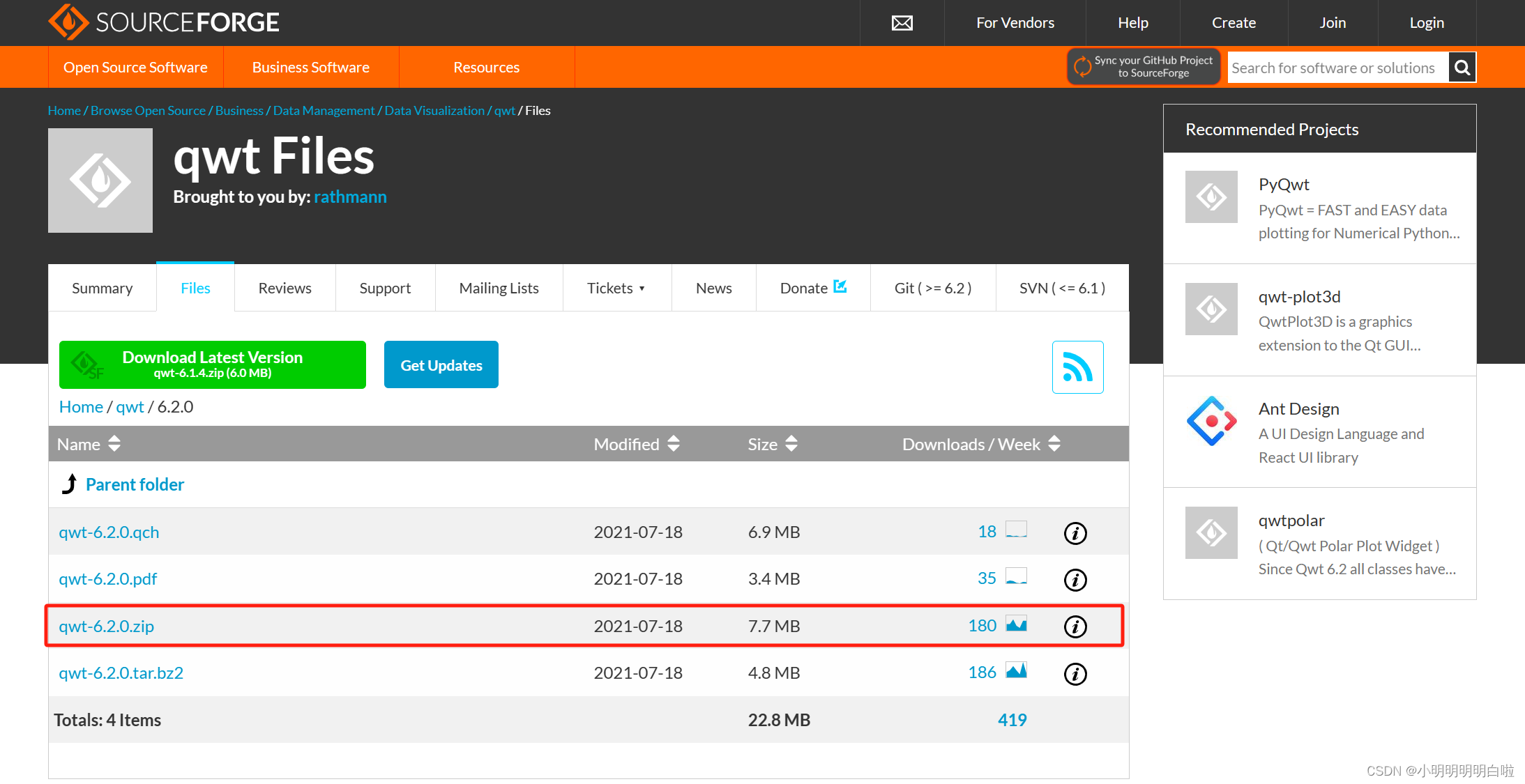Go to Parent folder link

click(135, 484)
